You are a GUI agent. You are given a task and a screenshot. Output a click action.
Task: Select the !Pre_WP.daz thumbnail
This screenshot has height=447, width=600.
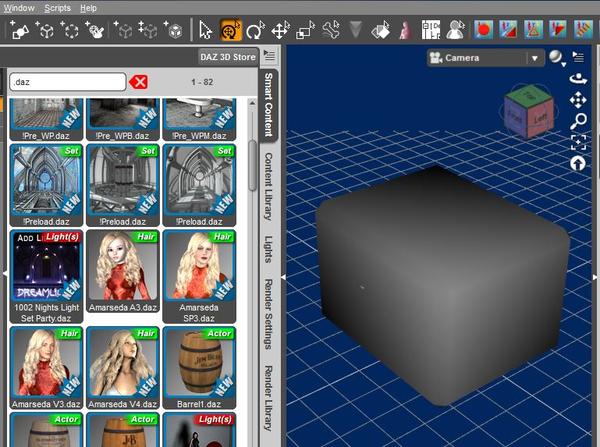(46, 120)
